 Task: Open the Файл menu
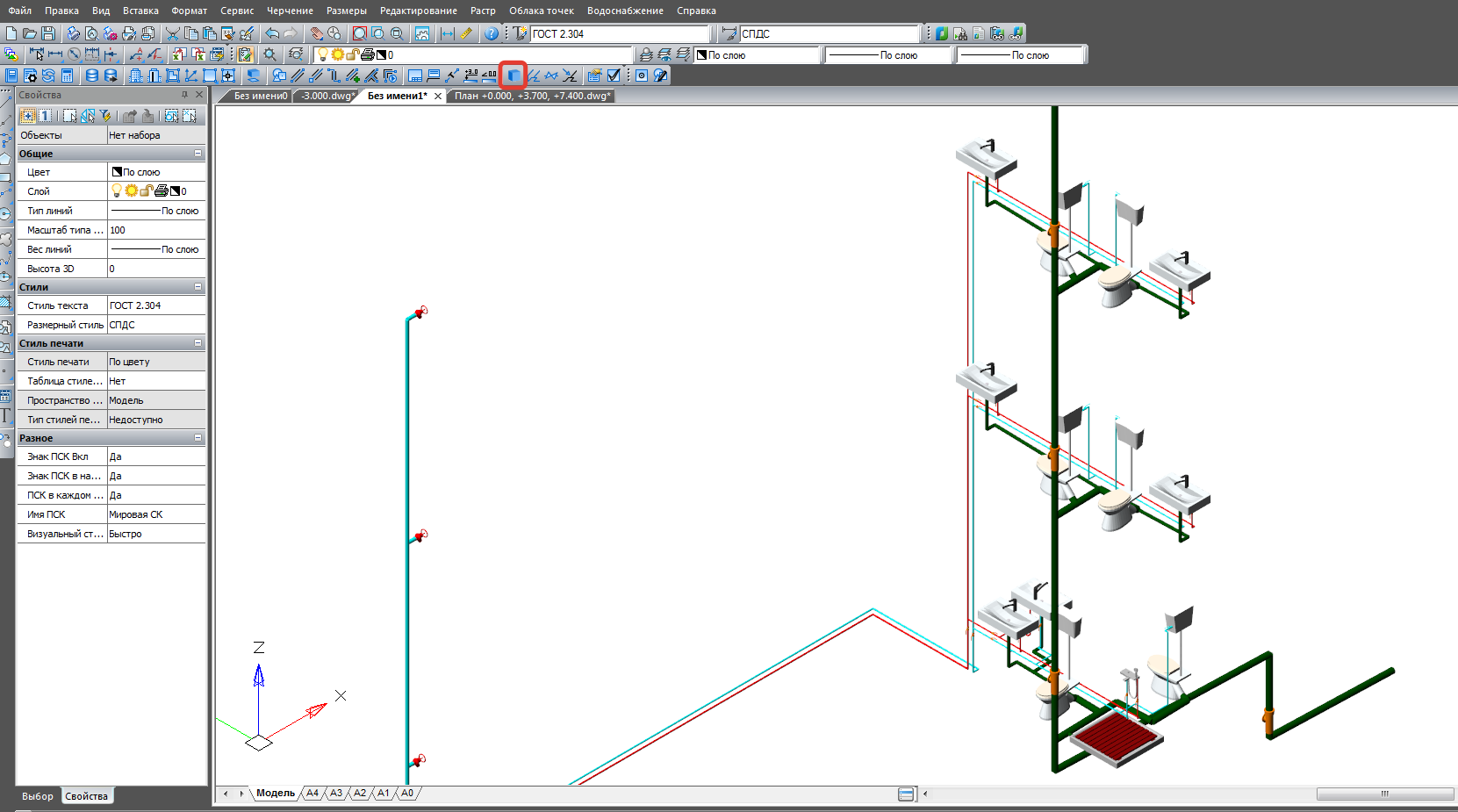[19, 11]
